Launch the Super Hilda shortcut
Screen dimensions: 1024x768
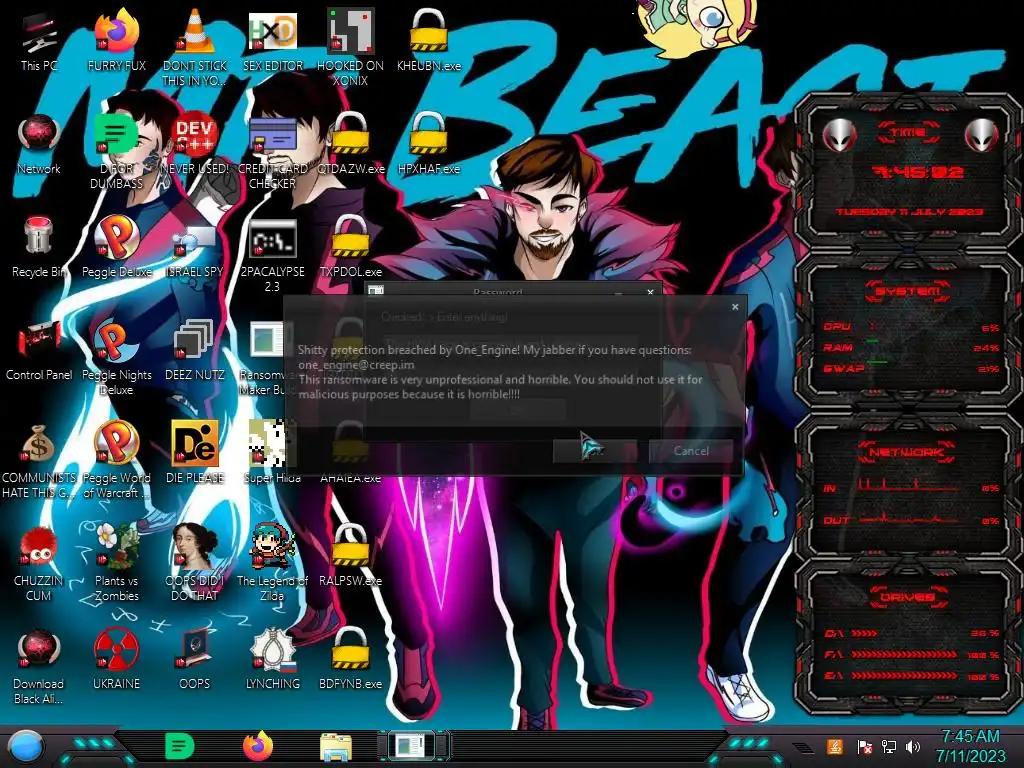point(273,453)
